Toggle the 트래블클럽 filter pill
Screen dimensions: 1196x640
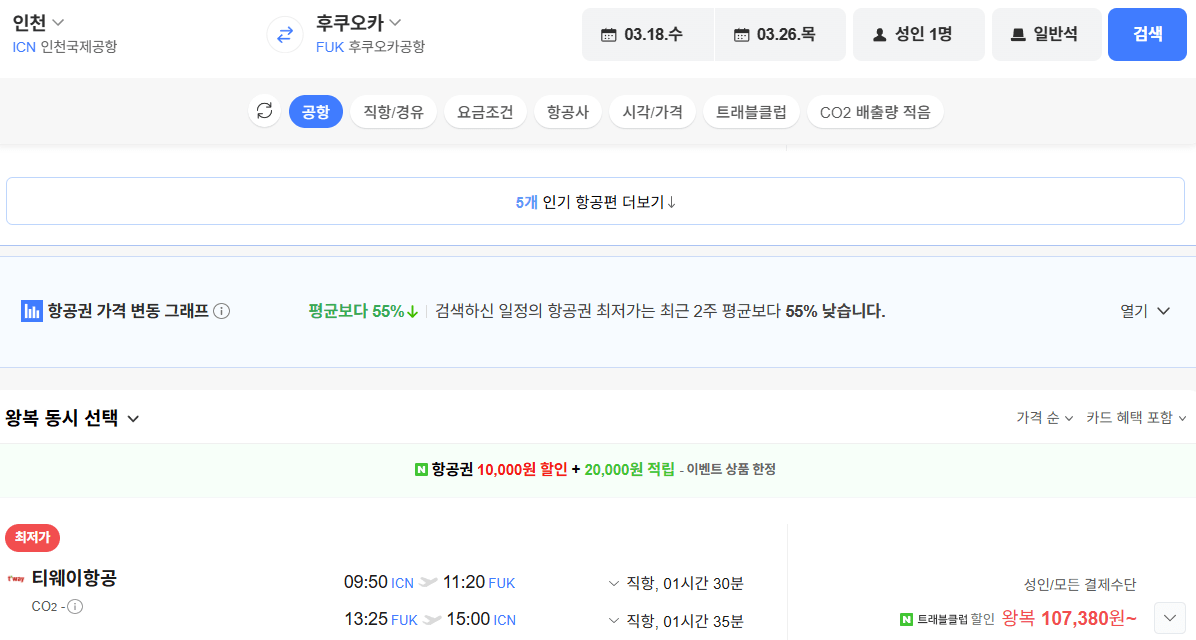pyautogui.click(x=751, y=111)
